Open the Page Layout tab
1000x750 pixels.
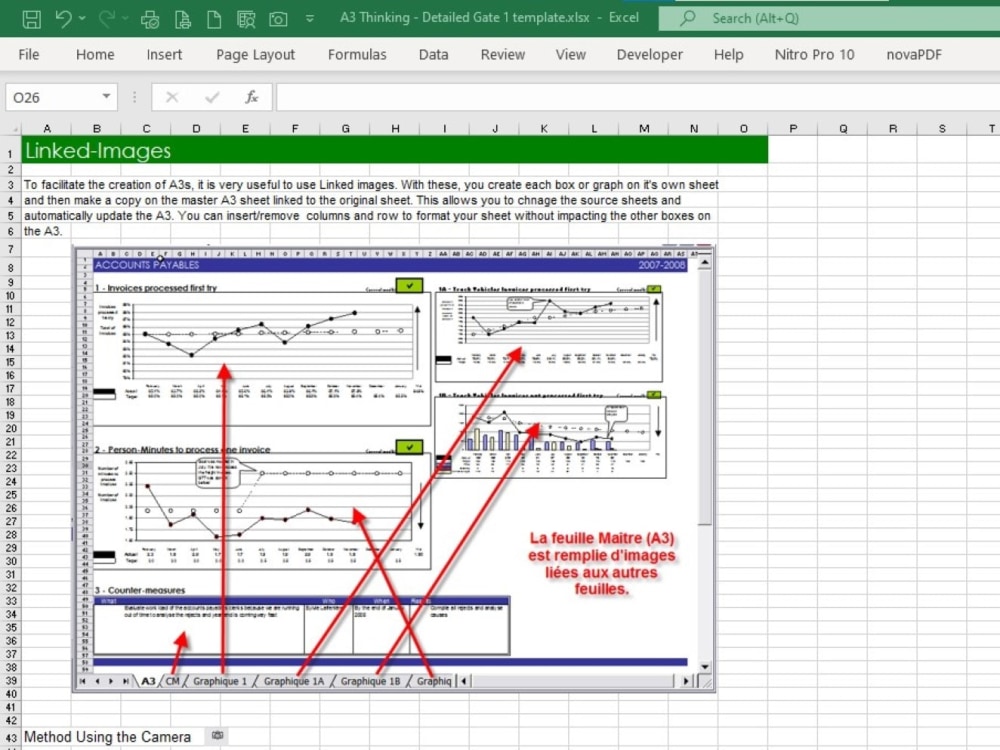click(255, 55)
